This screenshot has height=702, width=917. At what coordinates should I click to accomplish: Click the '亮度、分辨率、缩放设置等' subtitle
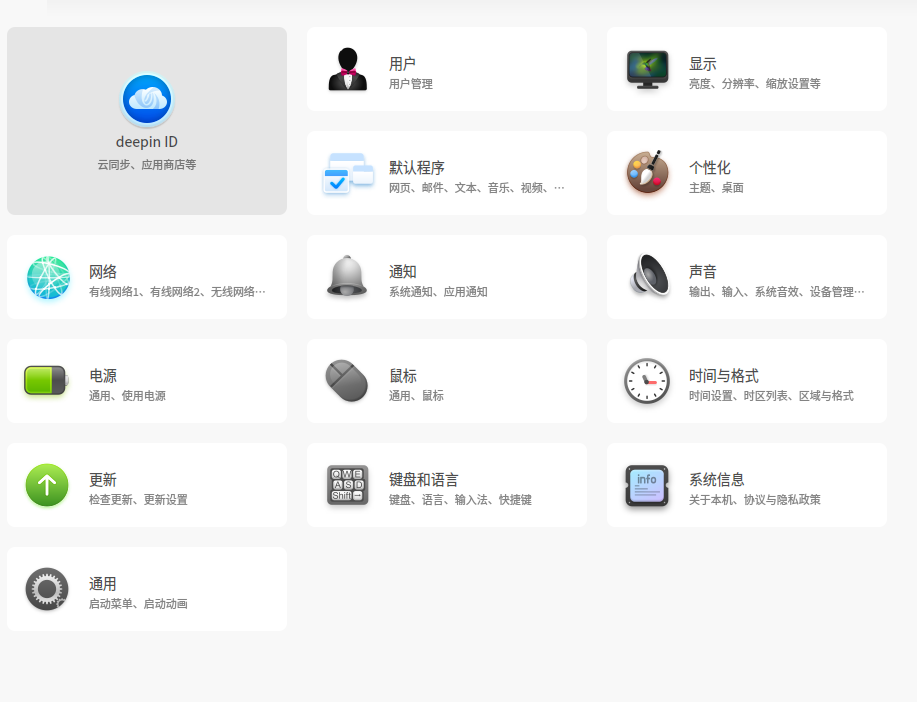754,84
